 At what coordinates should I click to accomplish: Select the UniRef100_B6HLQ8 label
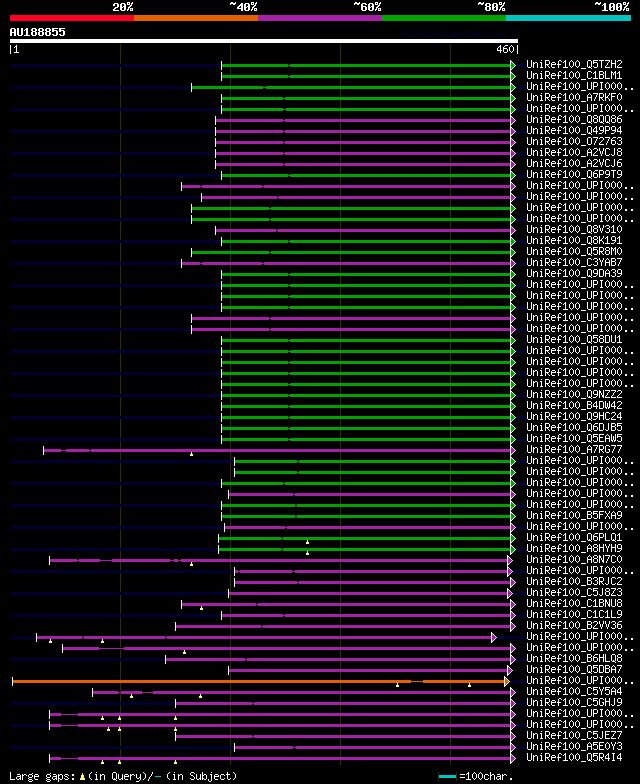tap(574, 658)
